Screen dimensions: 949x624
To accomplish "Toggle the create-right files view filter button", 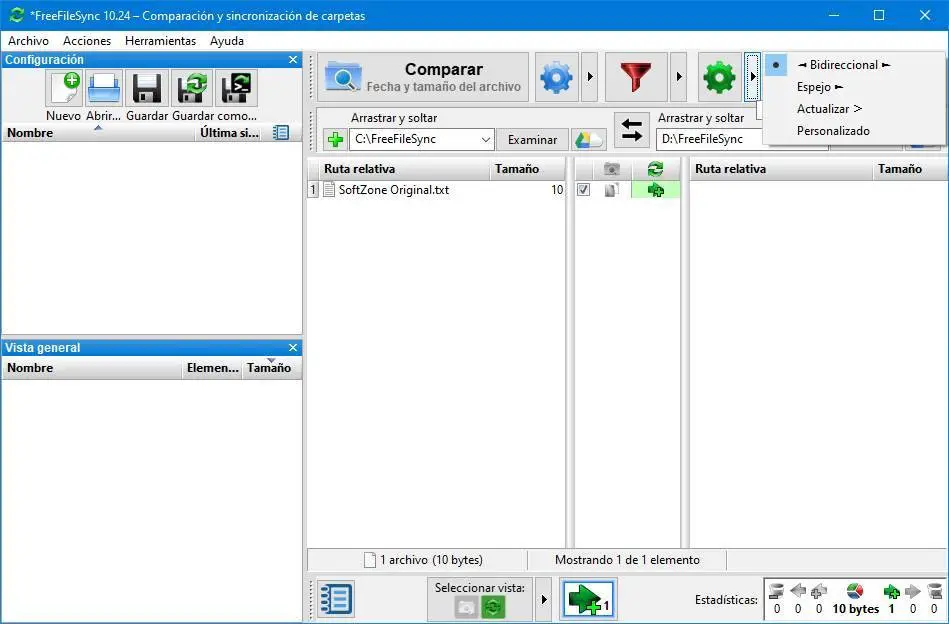I will pos(588,599).
